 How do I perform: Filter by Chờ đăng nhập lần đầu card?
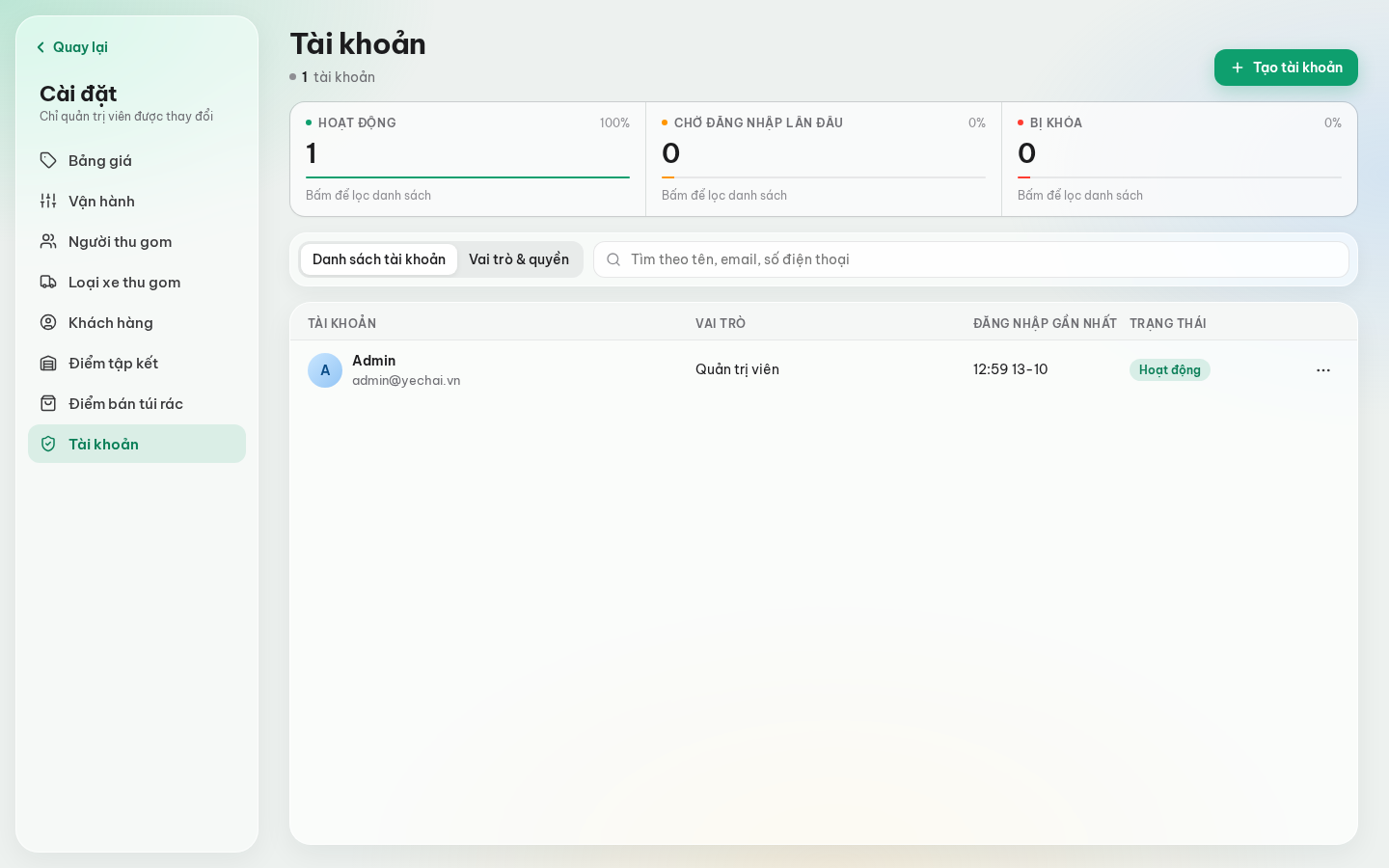point(824,159)
